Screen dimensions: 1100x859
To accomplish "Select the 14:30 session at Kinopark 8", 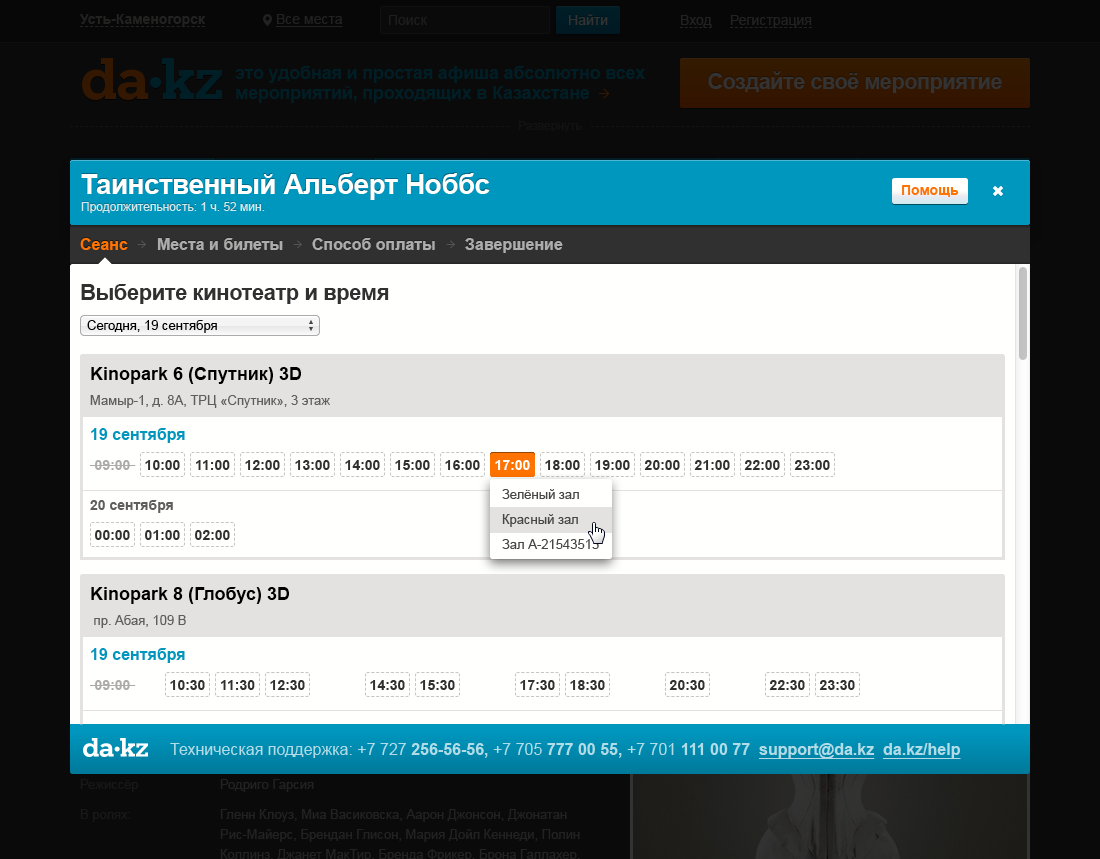I will coord(387,685).
